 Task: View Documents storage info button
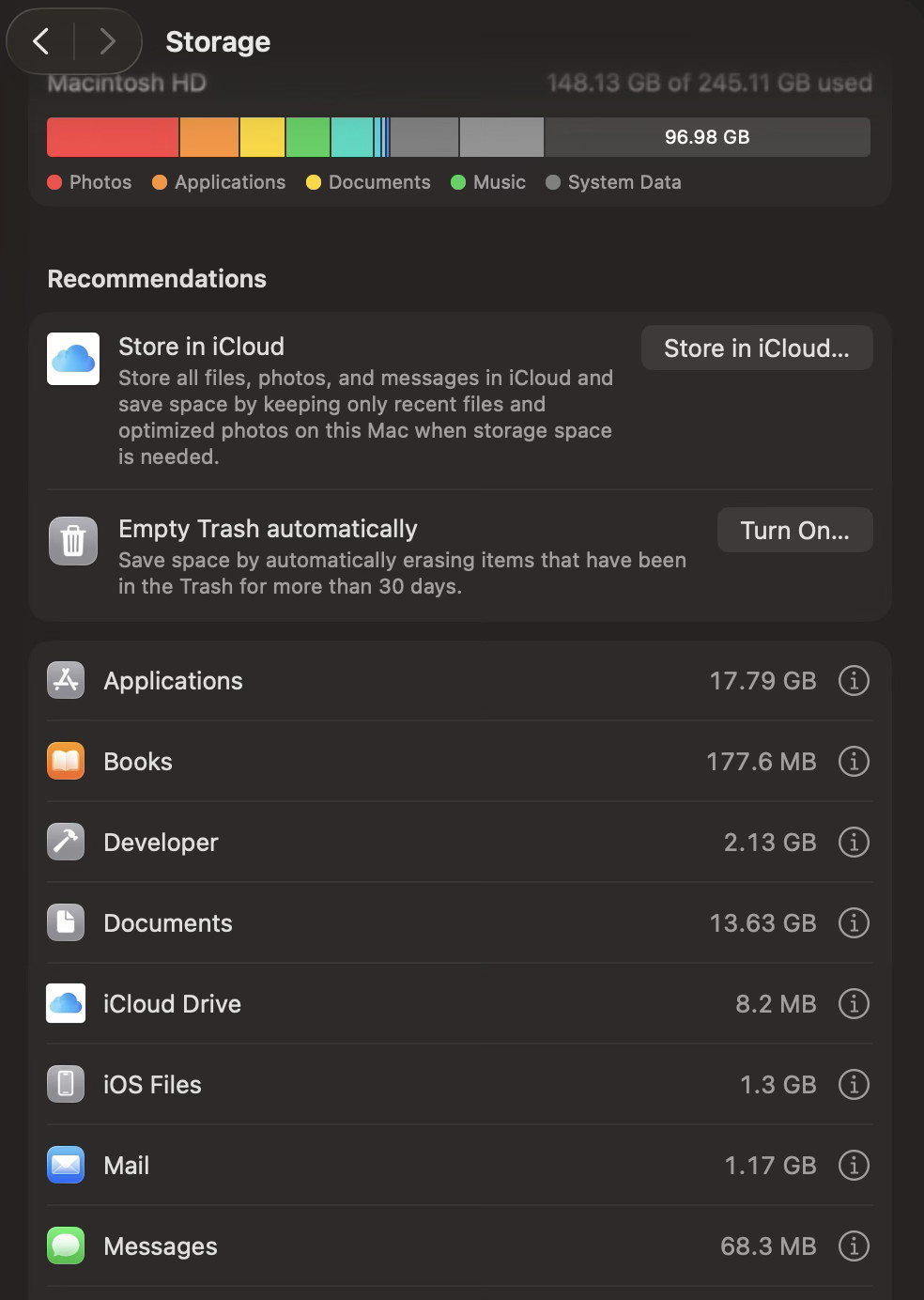(x=853, y=922)
